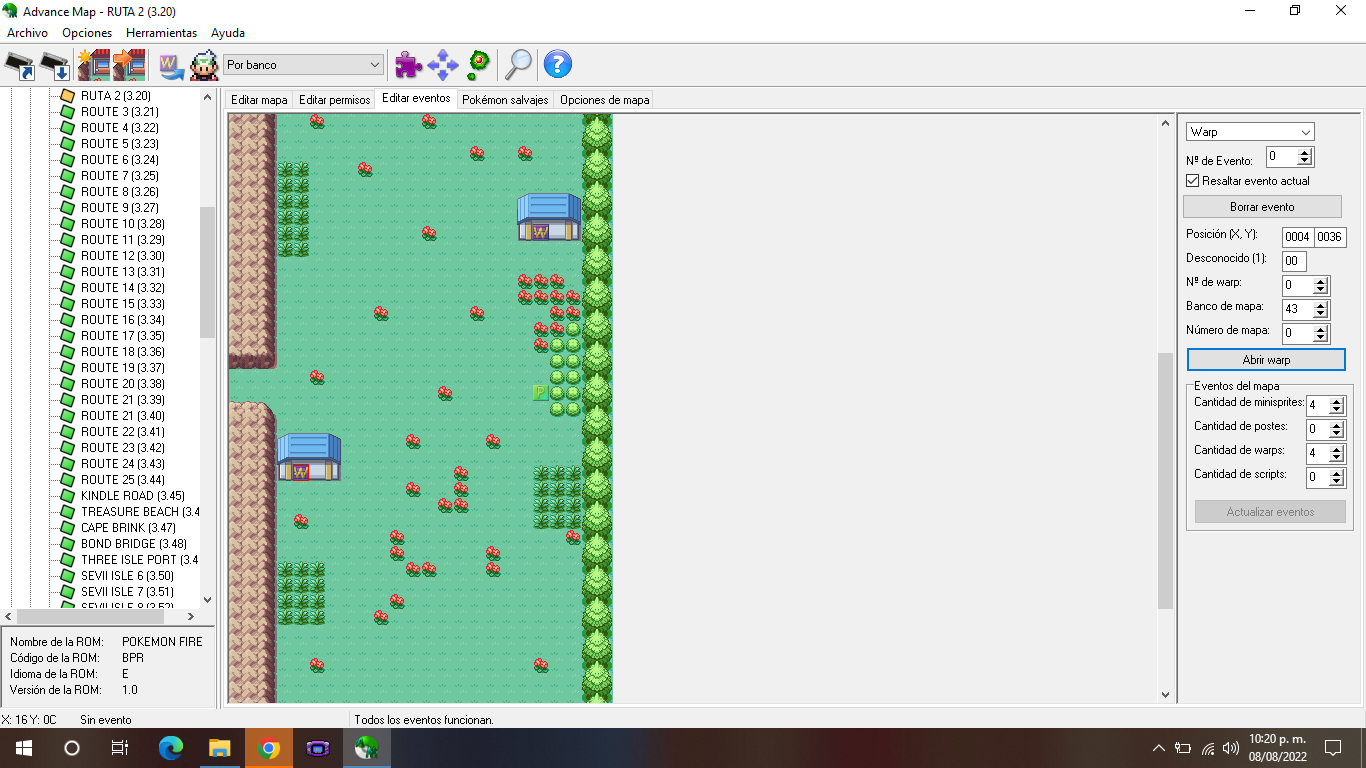Switch to the Pokémon salvajes tab
This screenshot has height=768, width=1366.
505,100
